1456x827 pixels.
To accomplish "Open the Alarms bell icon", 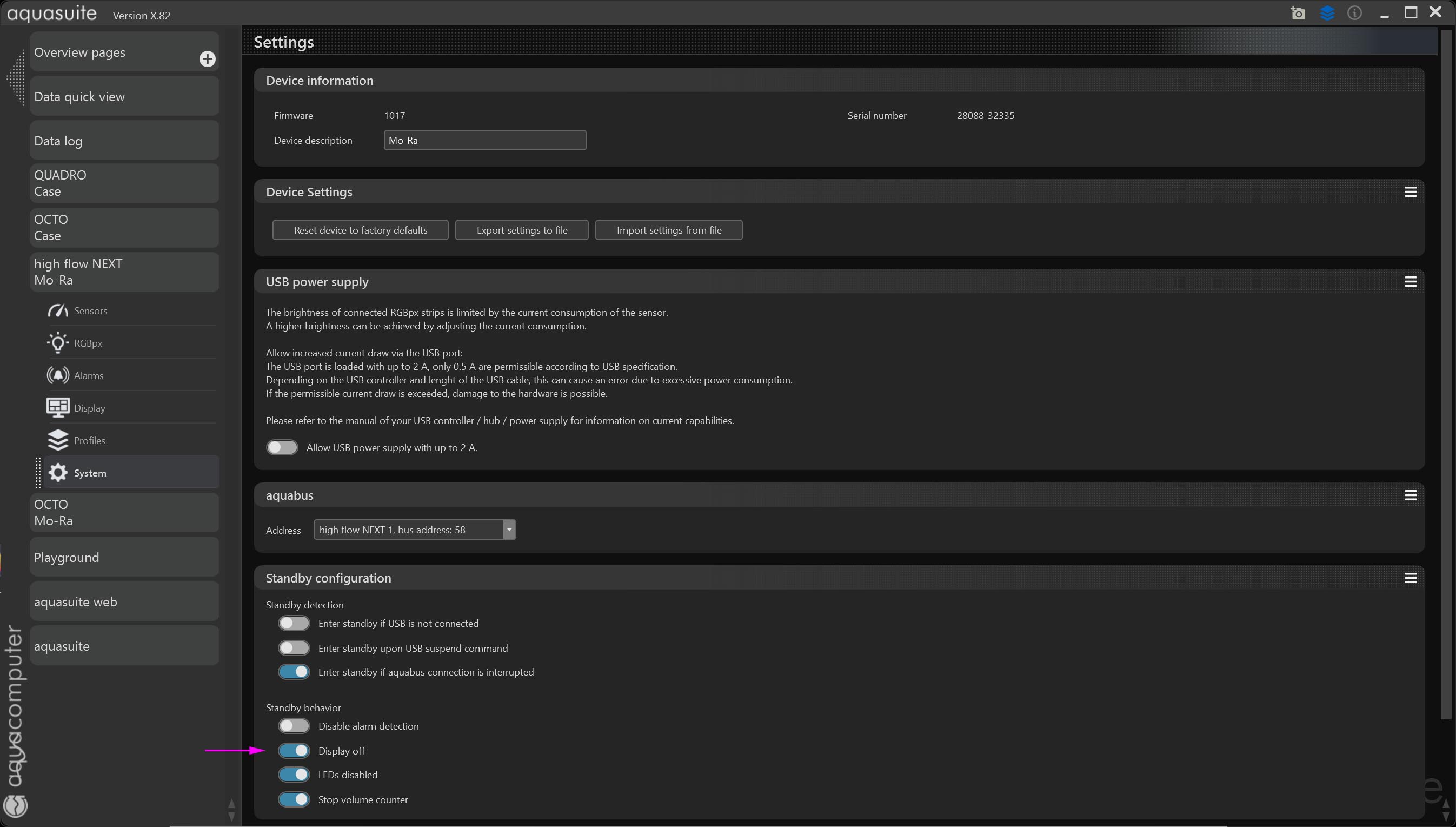I will tap(58, 375).
